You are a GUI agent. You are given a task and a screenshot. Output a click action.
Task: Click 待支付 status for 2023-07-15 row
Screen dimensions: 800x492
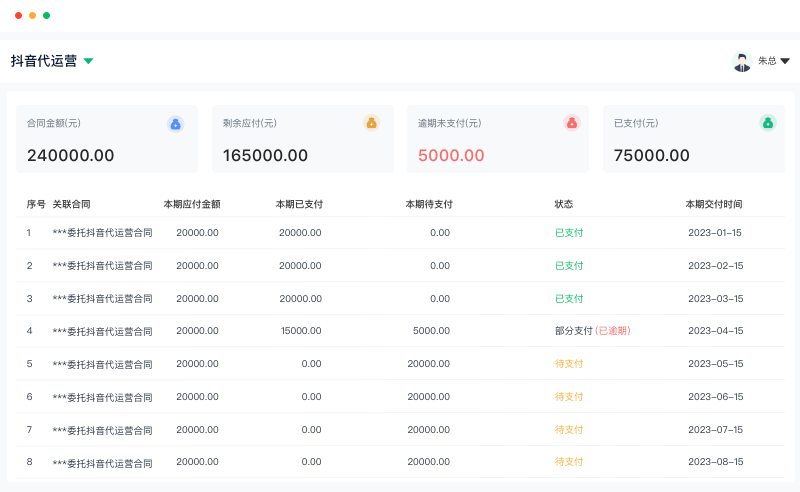569,430
